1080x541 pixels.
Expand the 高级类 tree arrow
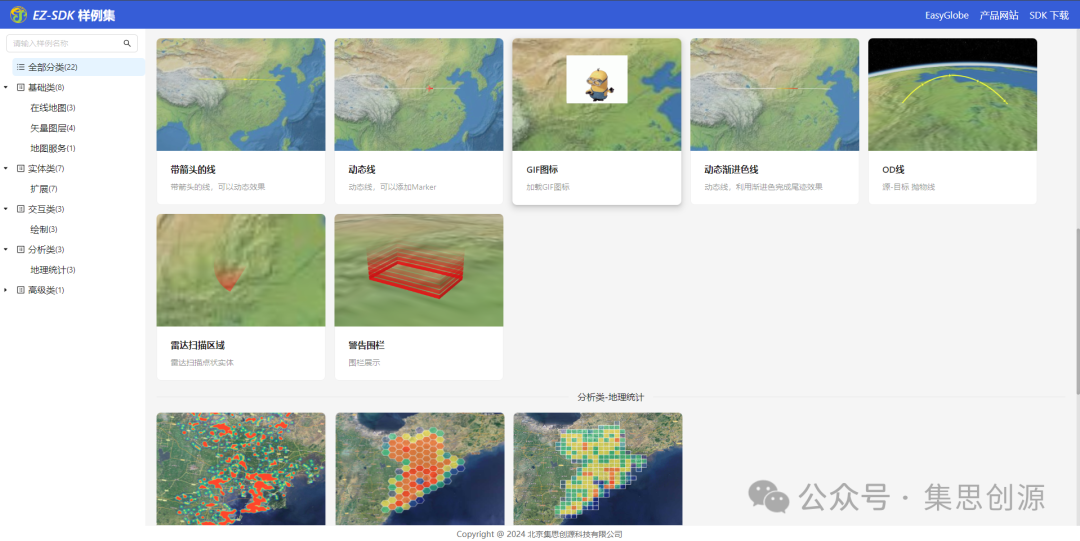point(6,290)
